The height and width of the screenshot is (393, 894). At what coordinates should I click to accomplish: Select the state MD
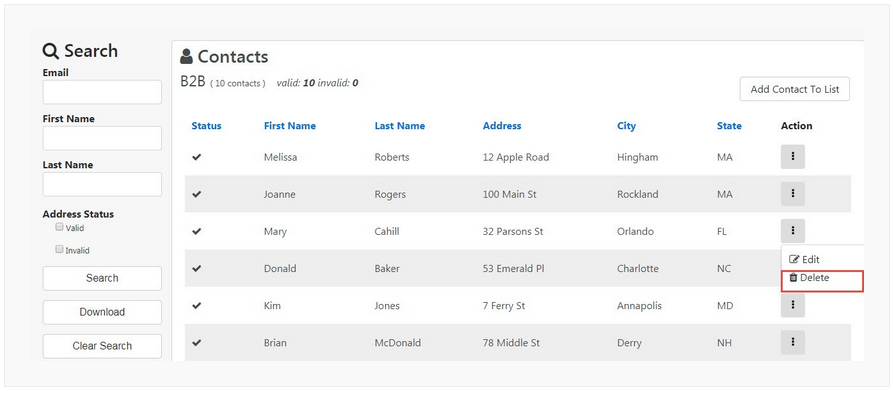(725, 305)
